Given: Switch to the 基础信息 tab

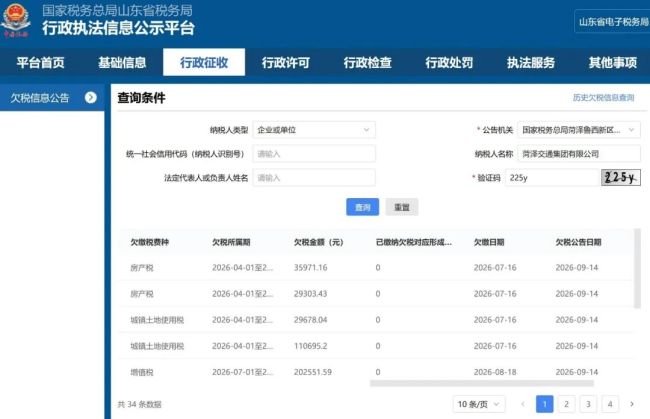Looking at the screenshot, I should point(122,63).
